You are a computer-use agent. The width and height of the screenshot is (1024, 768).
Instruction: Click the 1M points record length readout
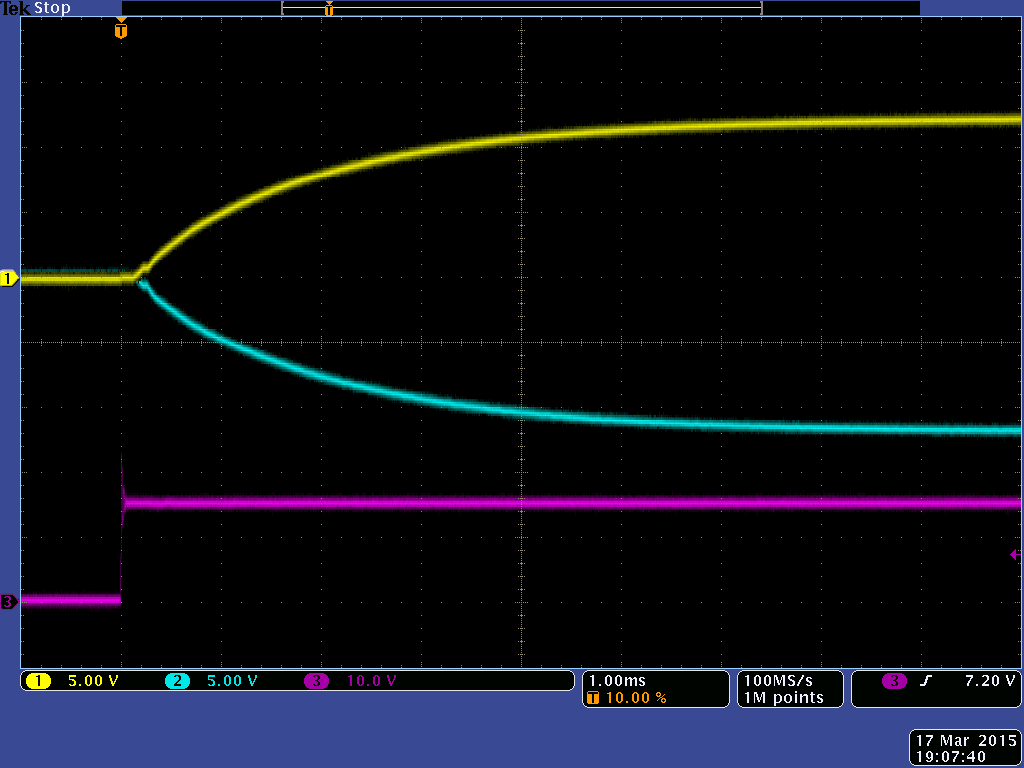point(784,697)
